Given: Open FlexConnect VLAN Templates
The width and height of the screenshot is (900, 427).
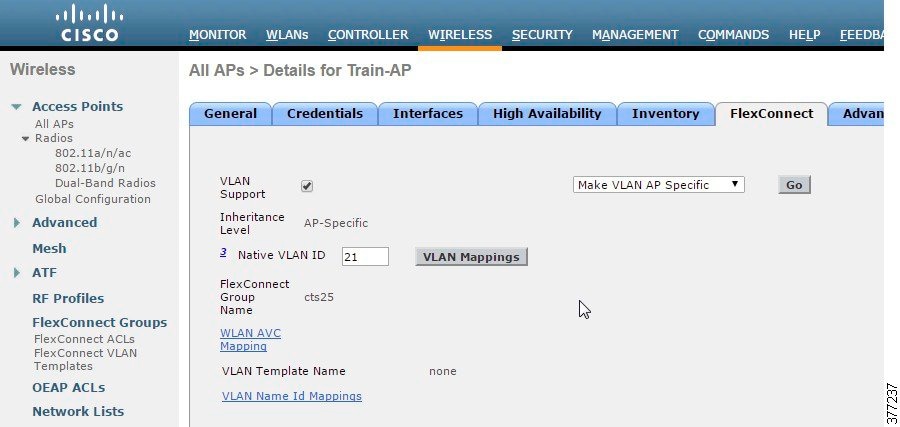Looking at the screenshot, I should 86,359.
